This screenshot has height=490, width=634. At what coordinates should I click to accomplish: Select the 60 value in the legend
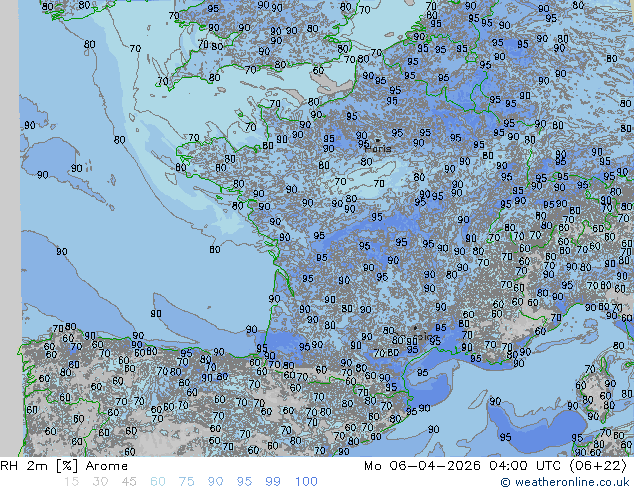pyautogui.click(x=158, y=482)
